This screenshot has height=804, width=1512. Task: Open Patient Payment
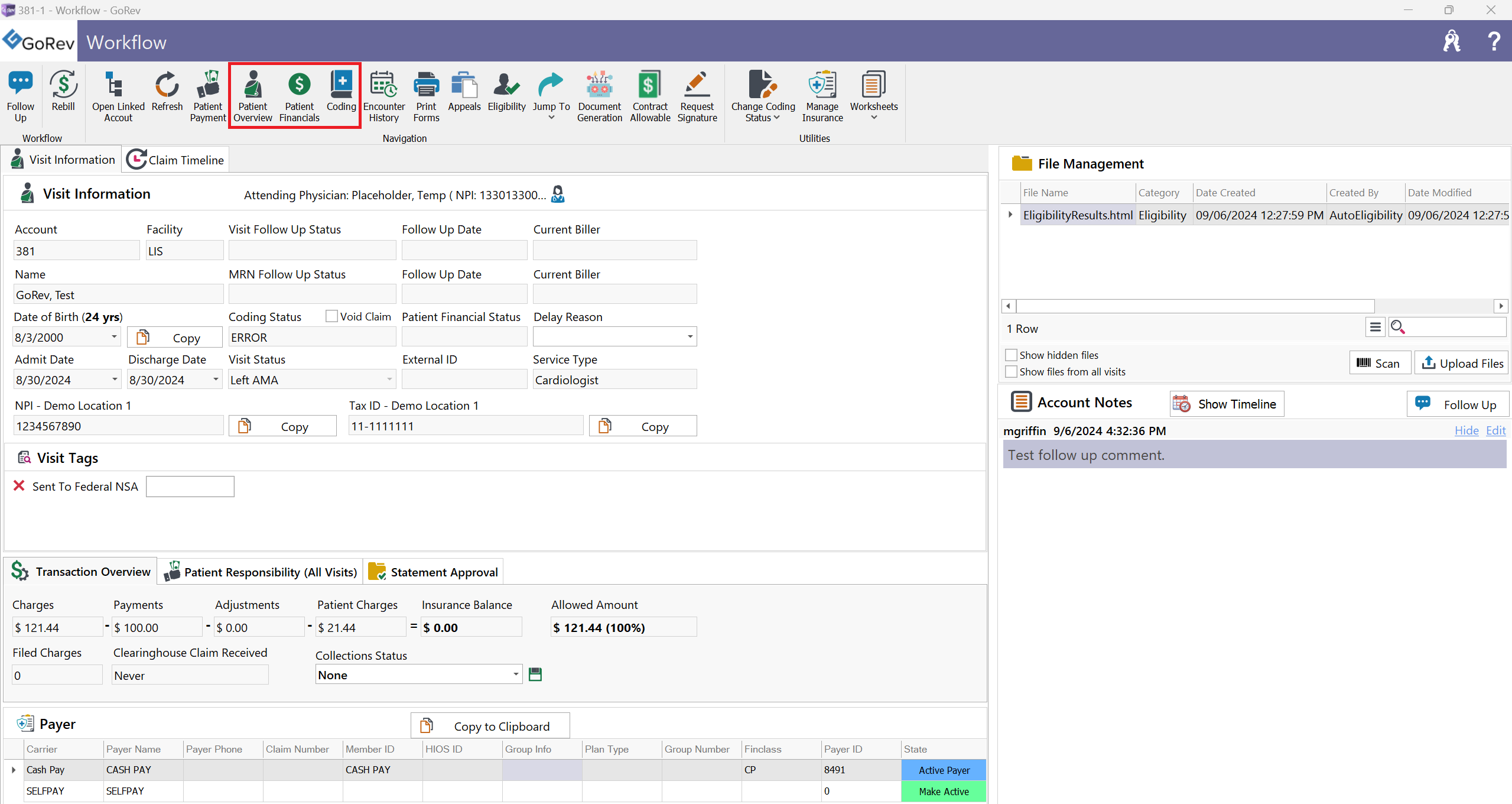coord(208,96)
